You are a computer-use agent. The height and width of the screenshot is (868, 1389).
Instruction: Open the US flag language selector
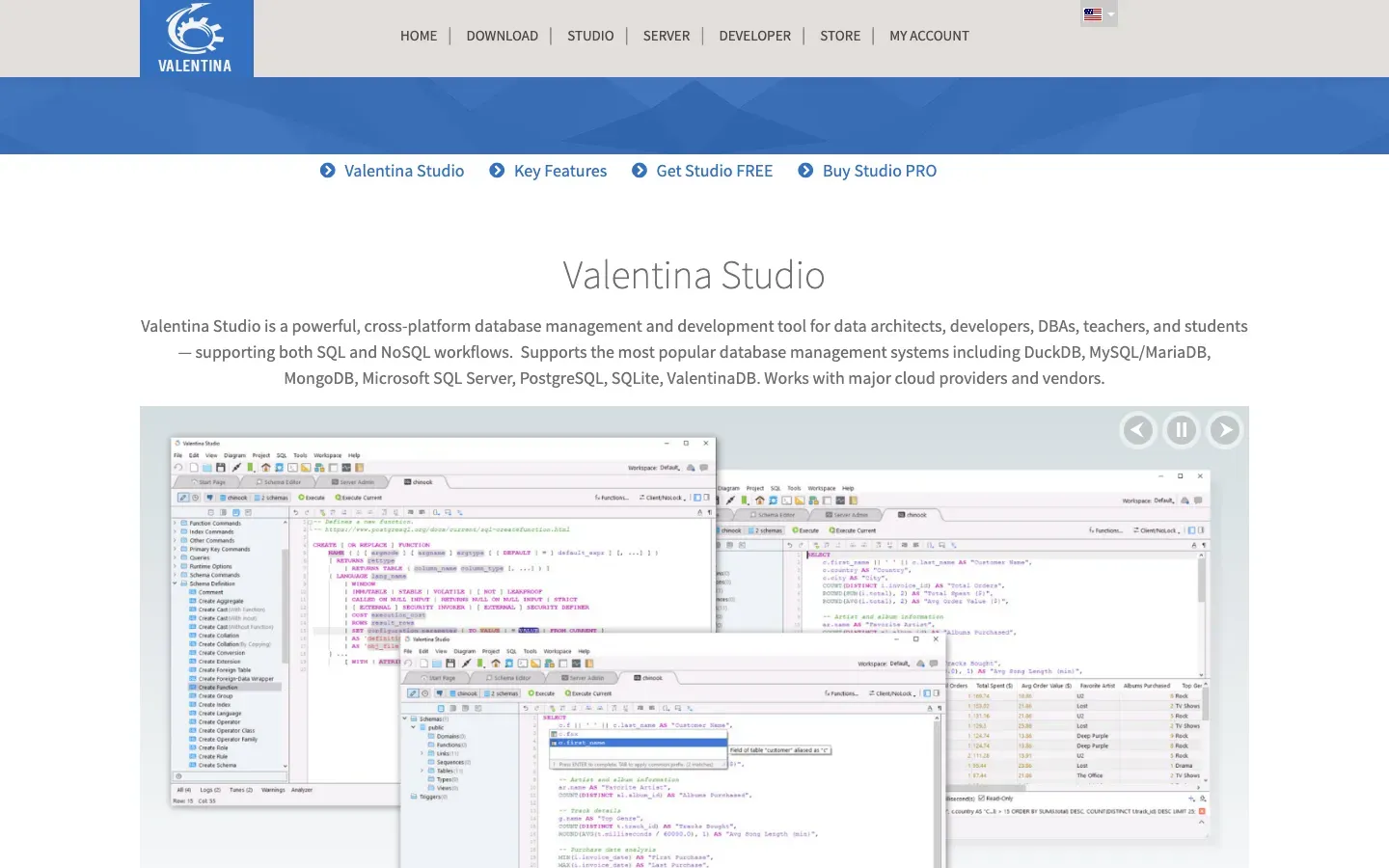pos(1099,14)
